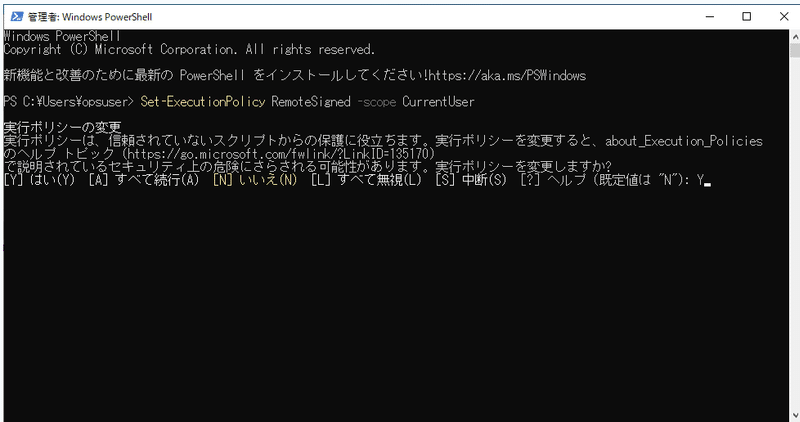Click the '-scope' parameter text

pyautogui.click(x=377, y=102)
